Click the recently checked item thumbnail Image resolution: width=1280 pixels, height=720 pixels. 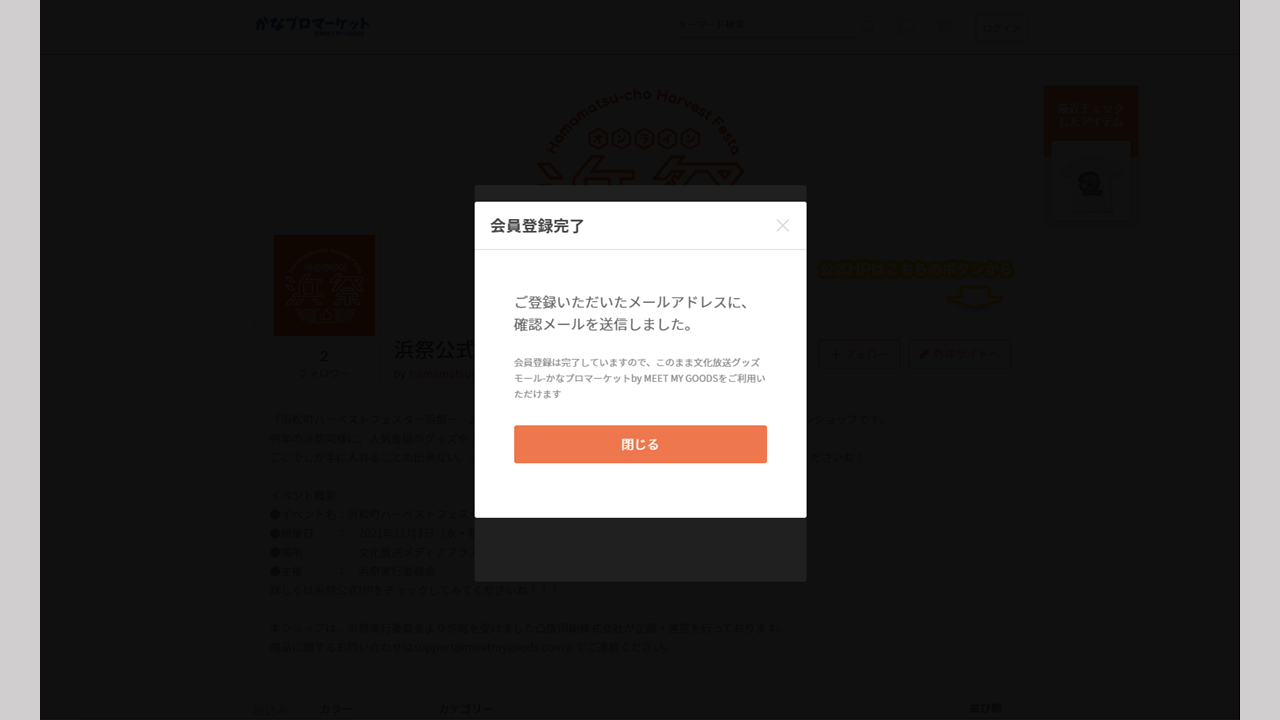tap(1090, 183)
